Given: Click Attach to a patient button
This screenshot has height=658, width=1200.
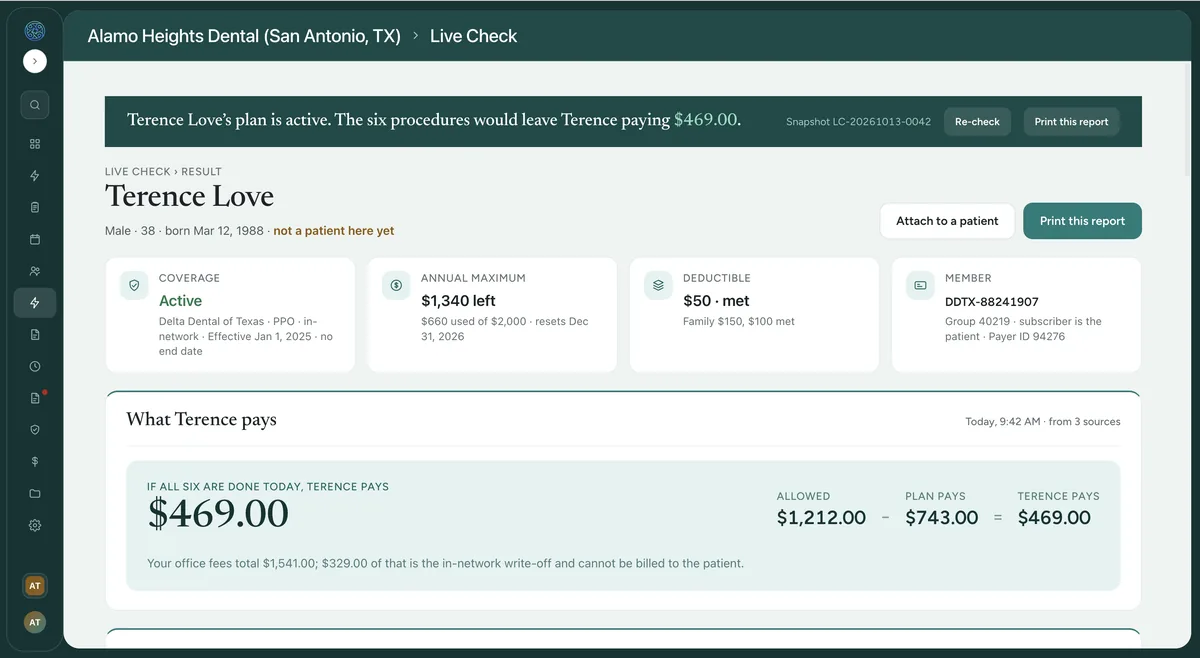Looking at the screenshot, I should click(x=947, y=221).
